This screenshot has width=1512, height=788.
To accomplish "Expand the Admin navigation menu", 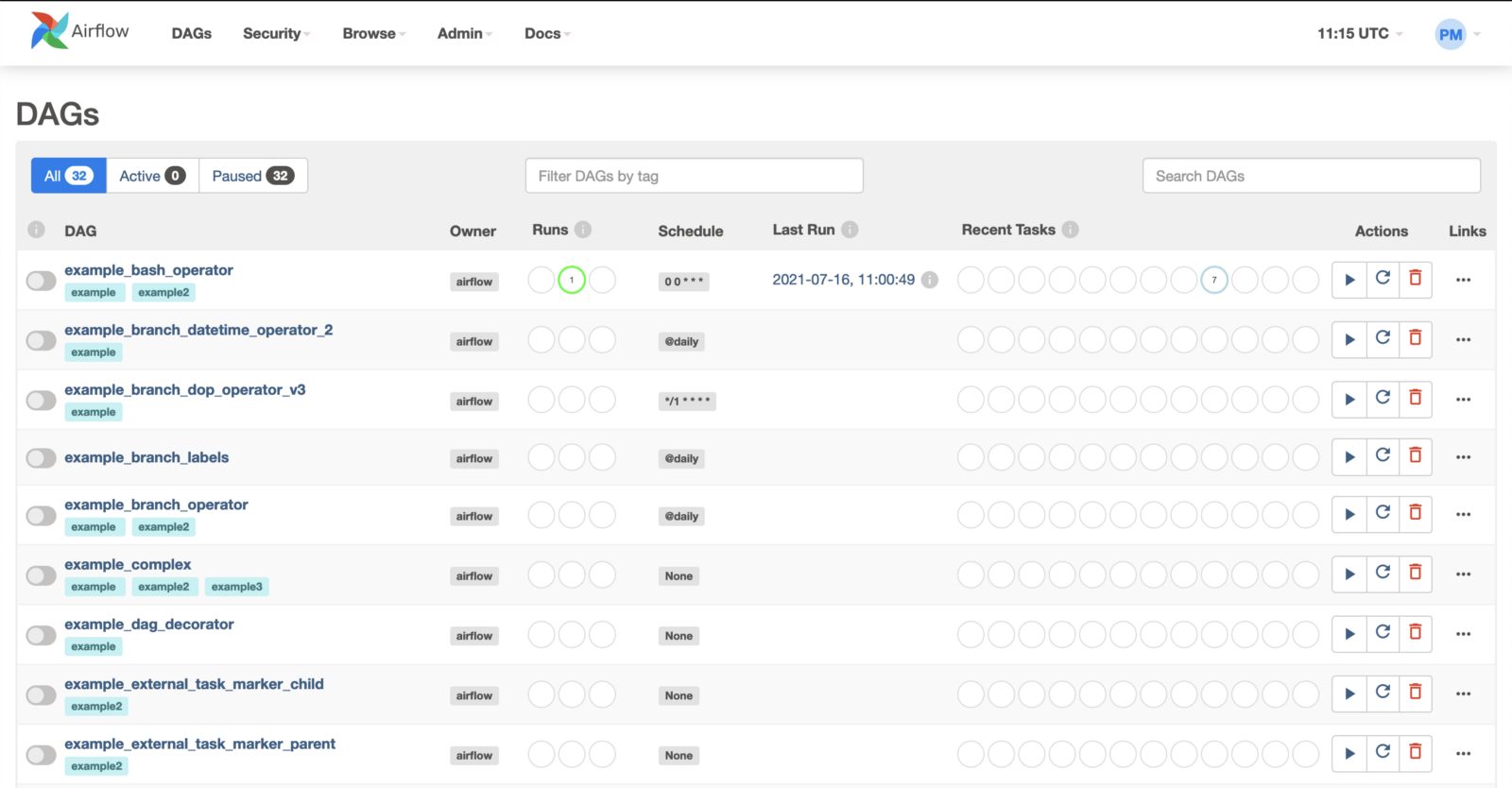I will tap(465, 34).
